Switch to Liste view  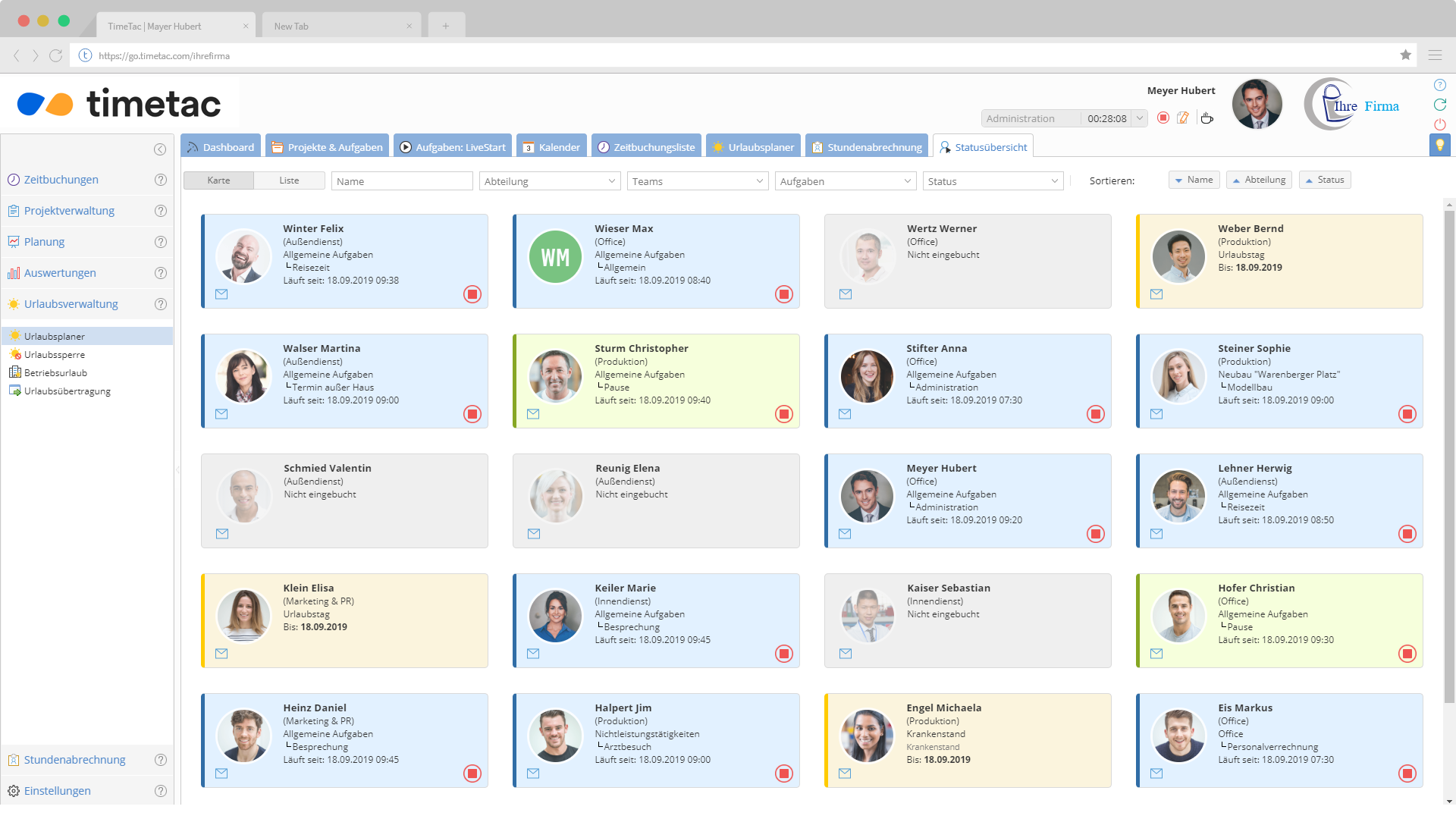pos(289,180)
